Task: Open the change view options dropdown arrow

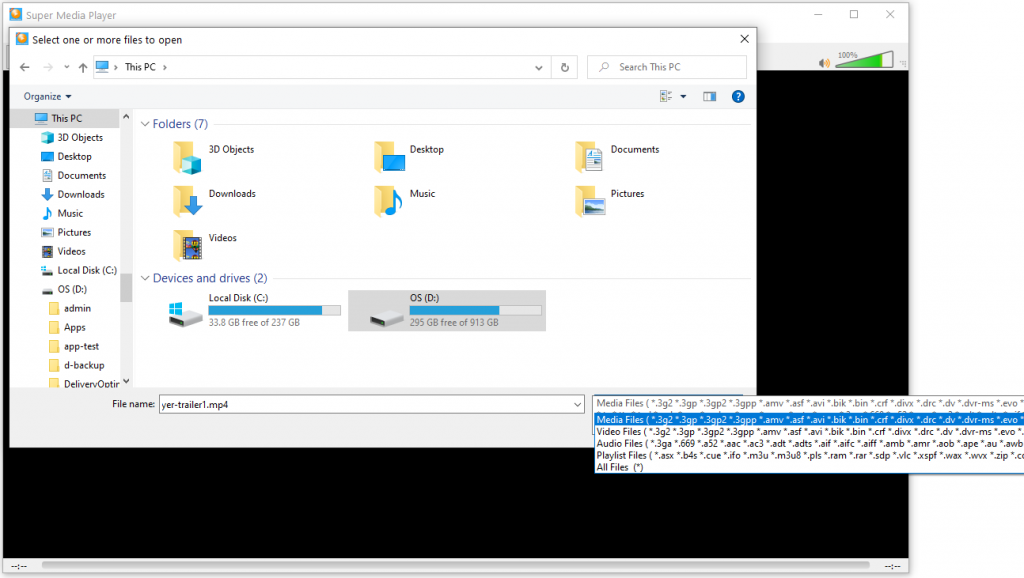Action: click(x=683, y=96)
